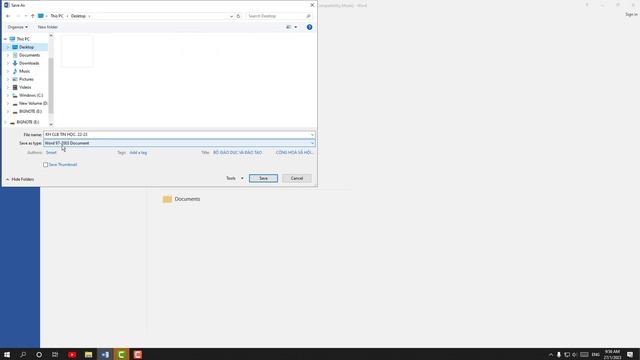Open taskbar Search

point(23,354)
